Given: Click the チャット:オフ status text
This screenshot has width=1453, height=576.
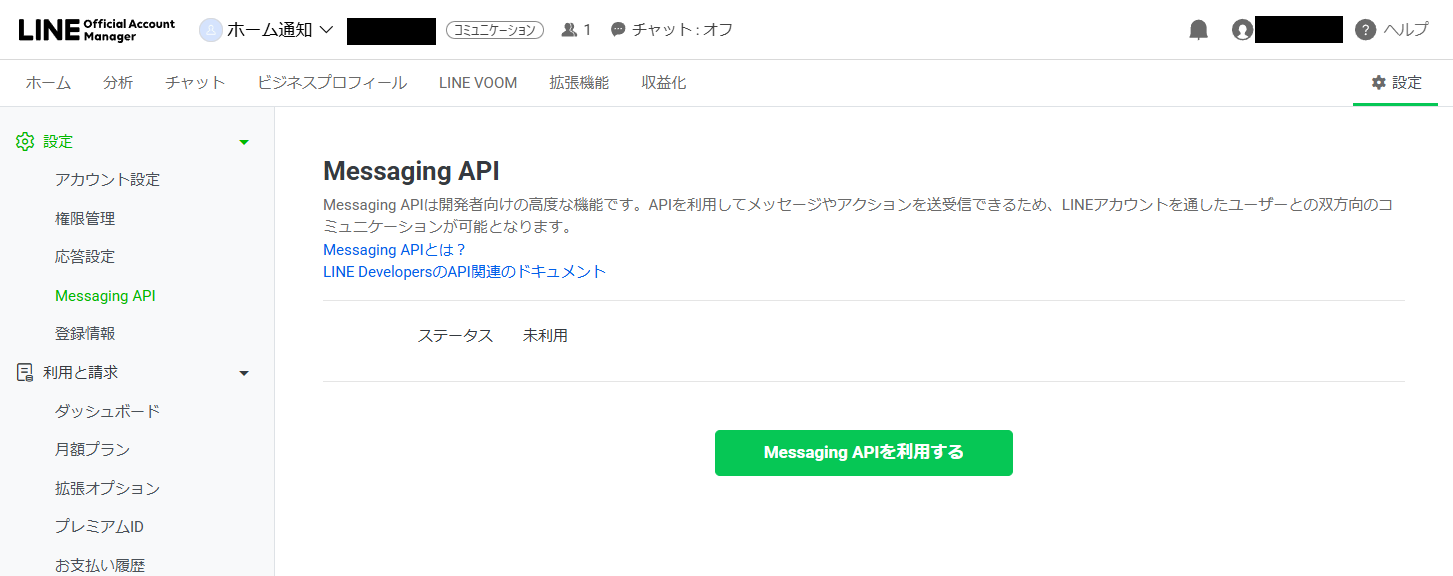Looking at the screenshot, I should 682,30.
